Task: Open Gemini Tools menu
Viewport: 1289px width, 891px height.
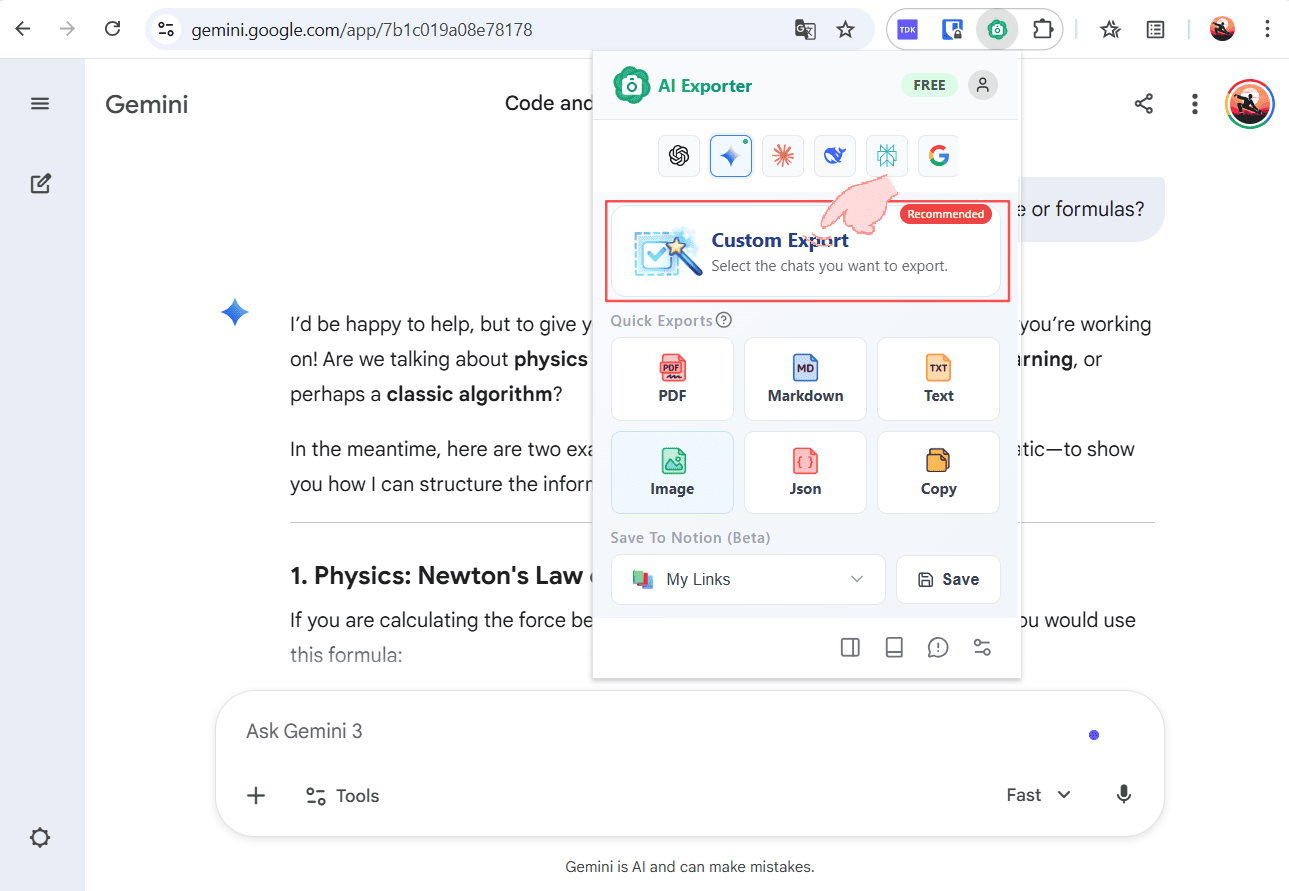Action: 342,796
